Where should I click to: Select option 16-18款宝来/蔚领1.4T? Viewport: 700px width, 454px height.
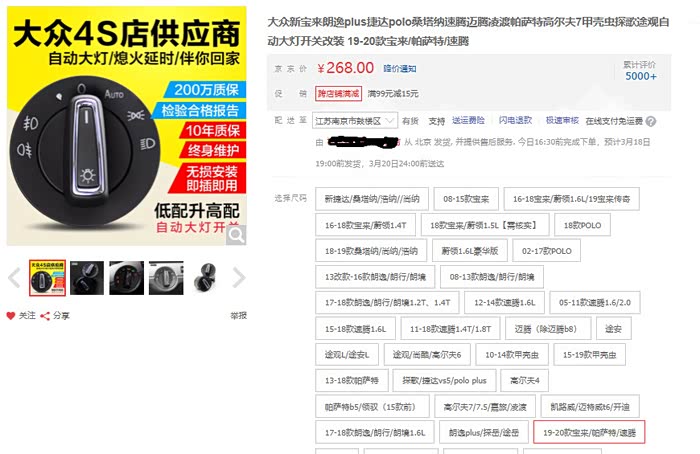[366, 225]
